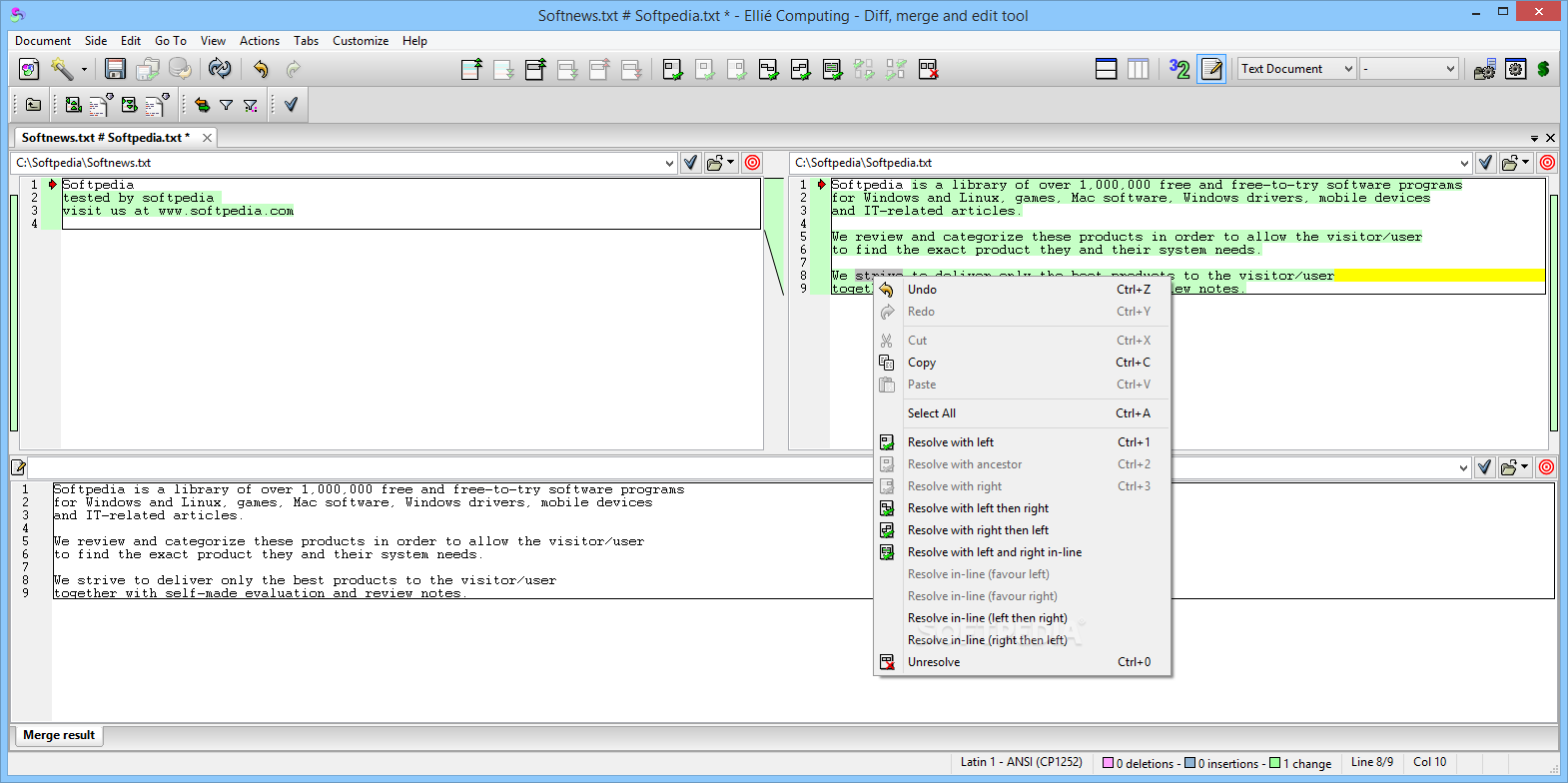Click the merge pane blue checkmark button
The width and height of the screenshot is (1568, 783).
click(1484, 467)
